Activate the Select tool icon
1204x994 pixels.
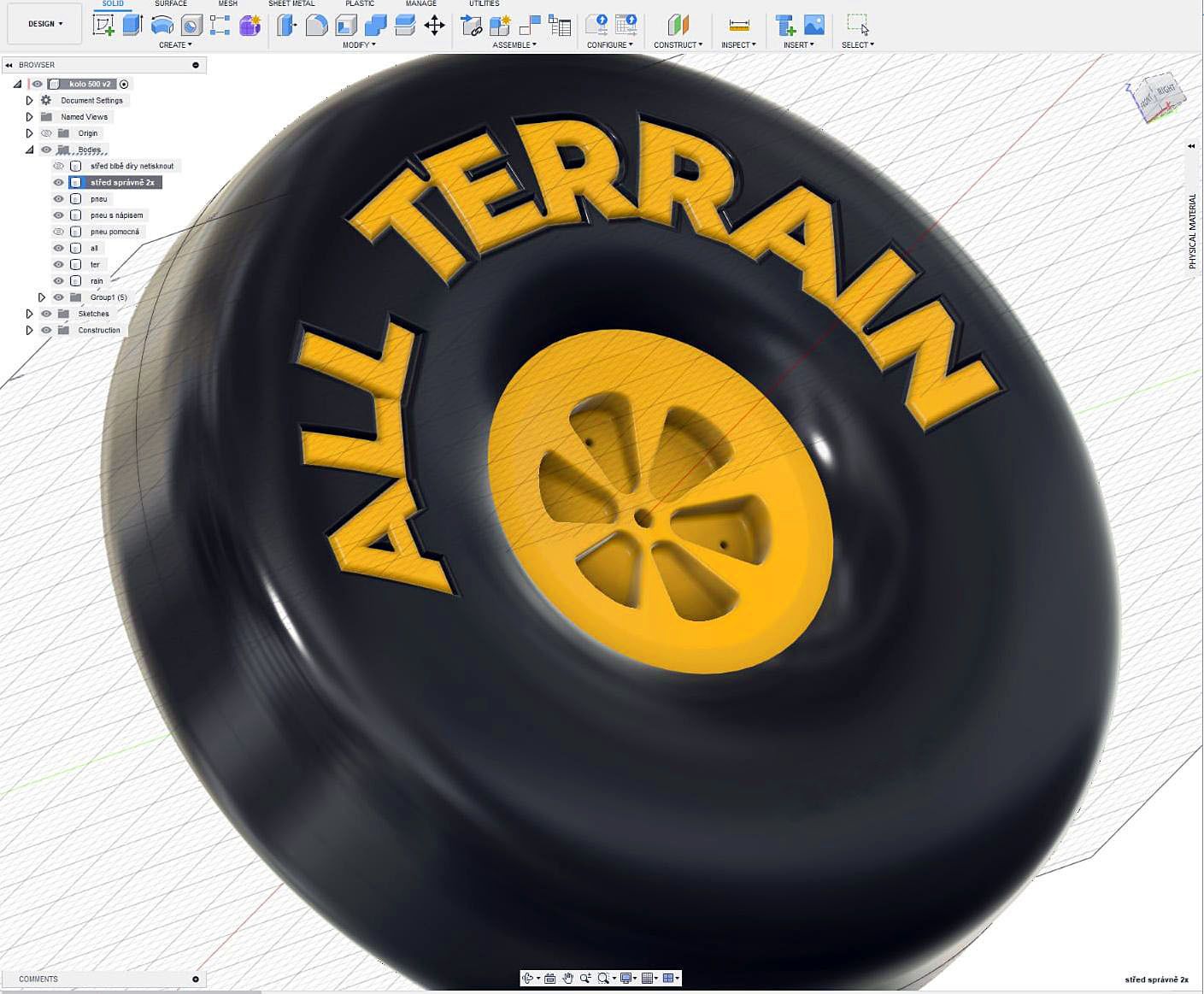tap(857, 25)
